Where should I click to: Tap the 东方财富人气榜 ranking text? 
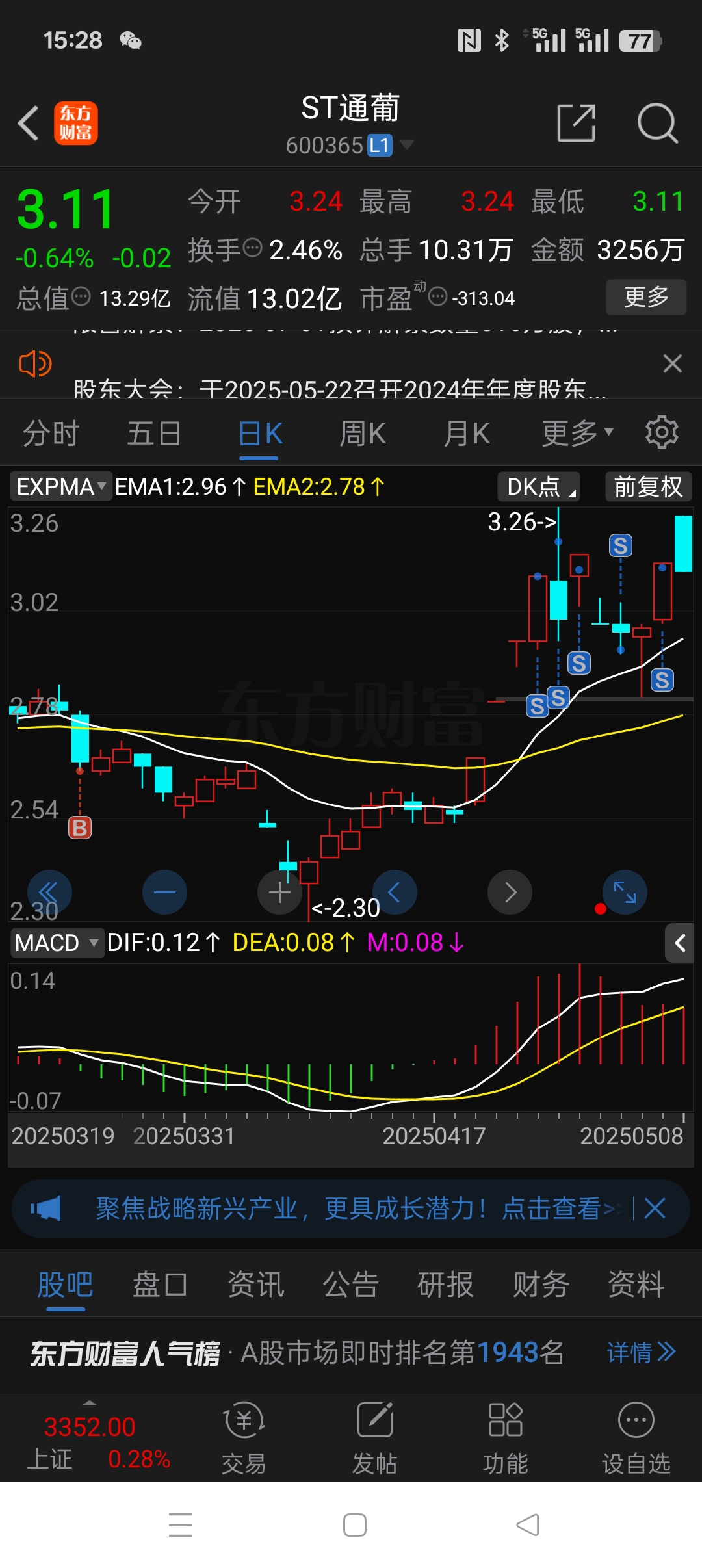pyautogui.click(x=125, y=1353)
